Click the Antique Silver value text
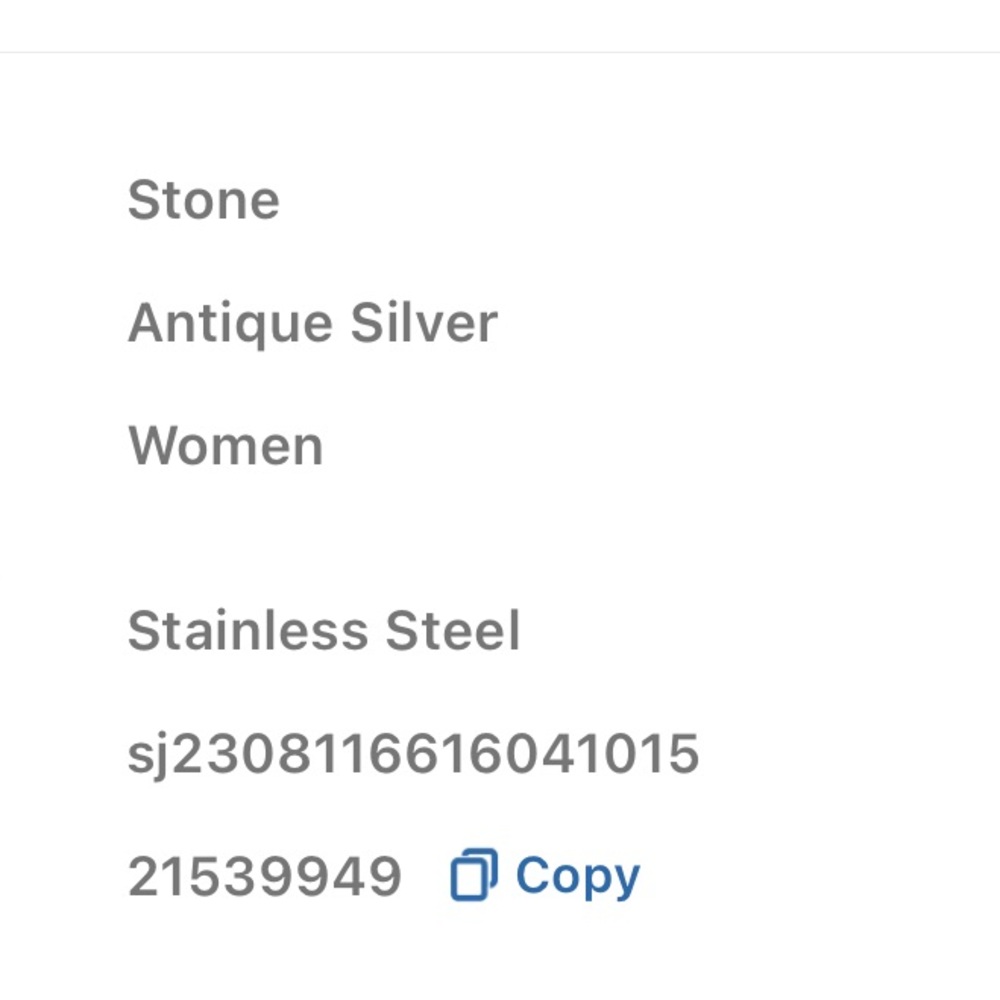The width and height of the screenshot is (1000, 1000). [x=312, y=324]
